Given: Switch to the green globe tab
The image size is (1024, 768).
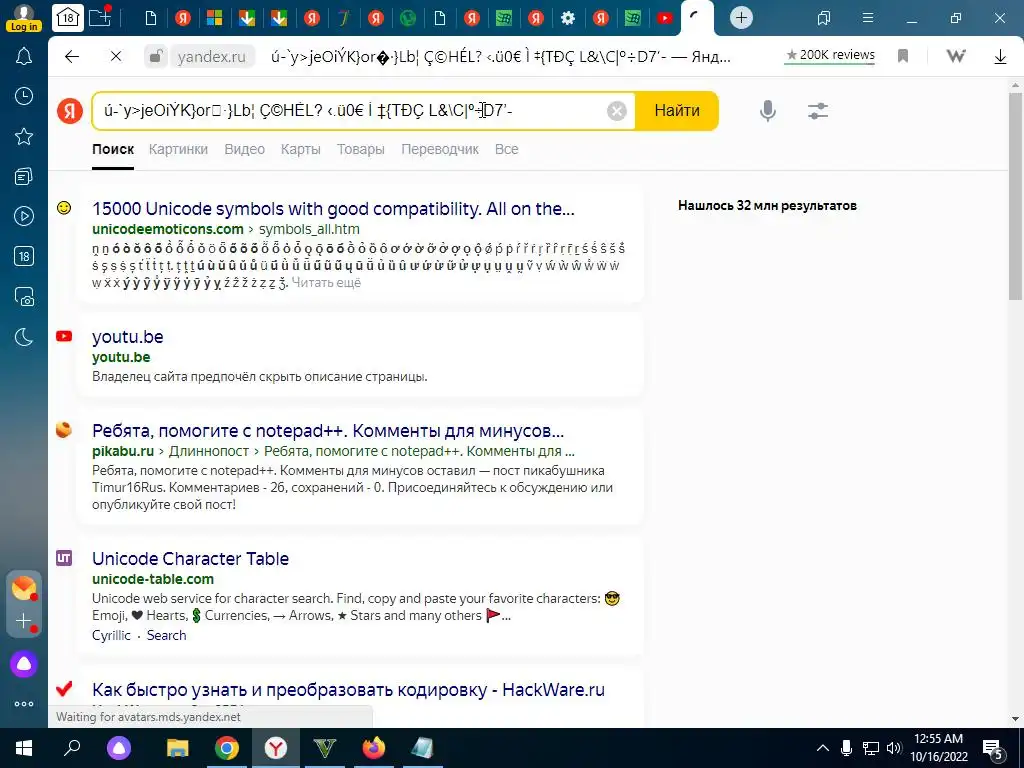Looking at the screenshot, I should pyautogui.click(x=408, y=18).
